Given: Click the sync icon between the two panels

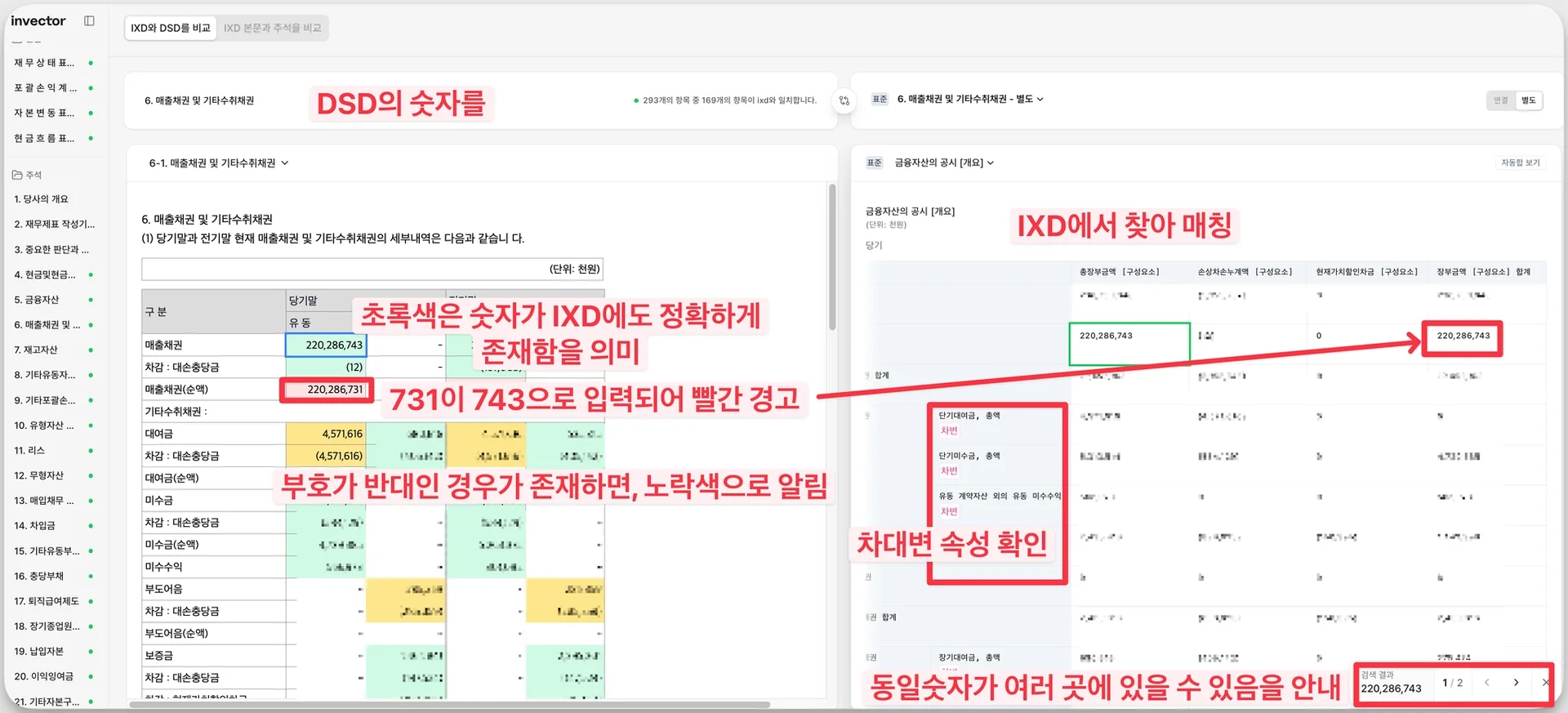Looking at the screenshot, I should [x=844, y=100].
